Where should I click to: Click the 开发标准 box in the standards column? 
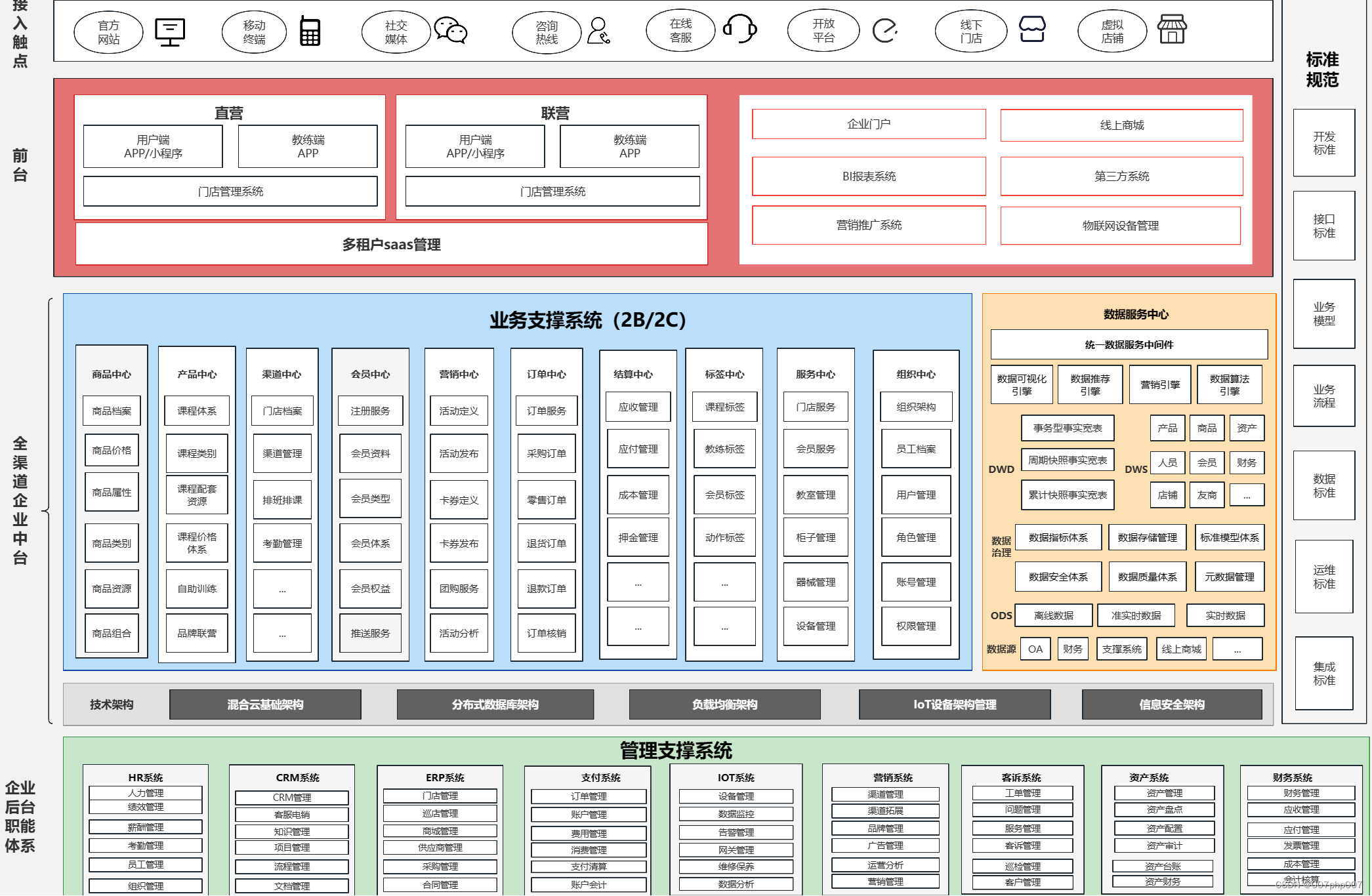pos(1323,143)
